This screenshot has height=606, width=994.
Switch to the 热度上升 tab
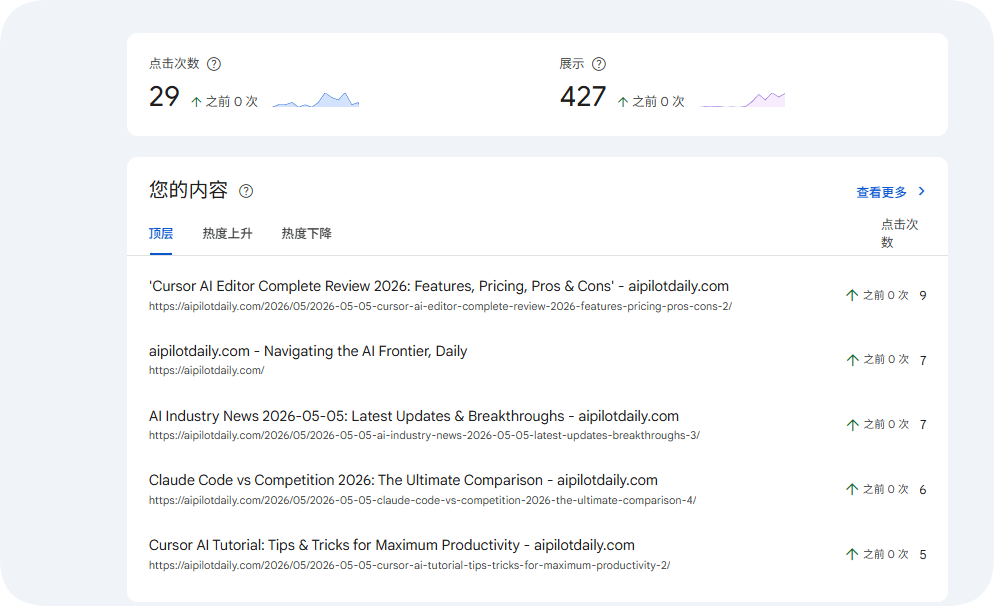pos(228,233)
